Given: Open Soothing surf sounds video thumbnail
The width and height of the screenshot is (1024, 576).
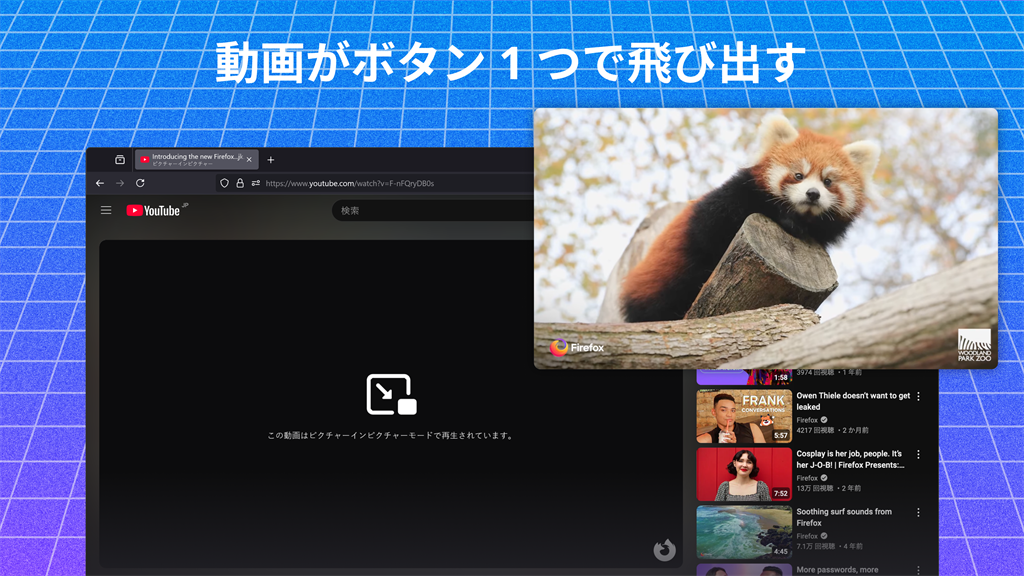Looking at the screenshot, I should tap(744, 532).
